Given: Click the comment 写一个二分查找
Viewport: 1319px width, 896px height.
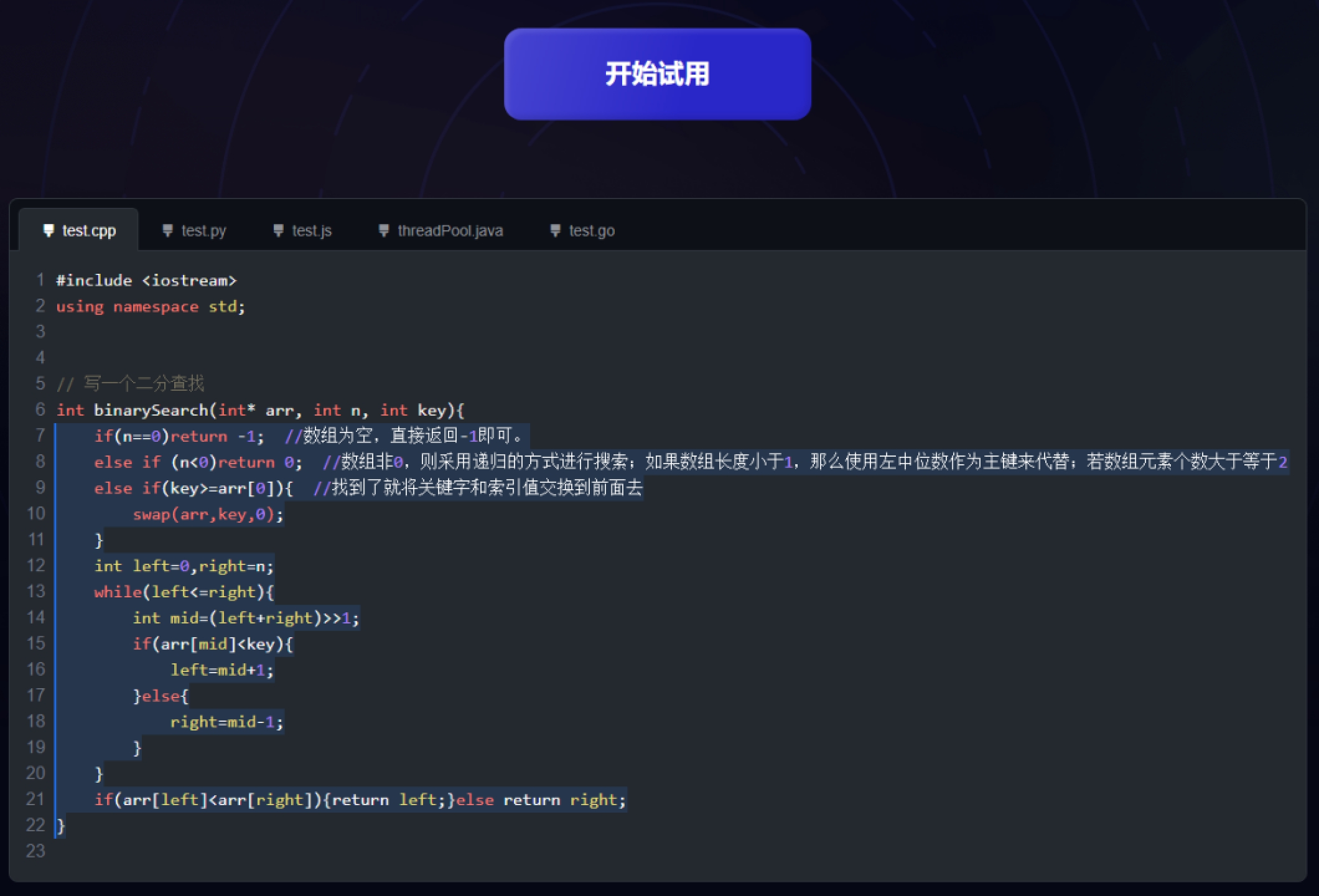Looking at the screenshot, I should pyautogui.click(x=143, y=384).
